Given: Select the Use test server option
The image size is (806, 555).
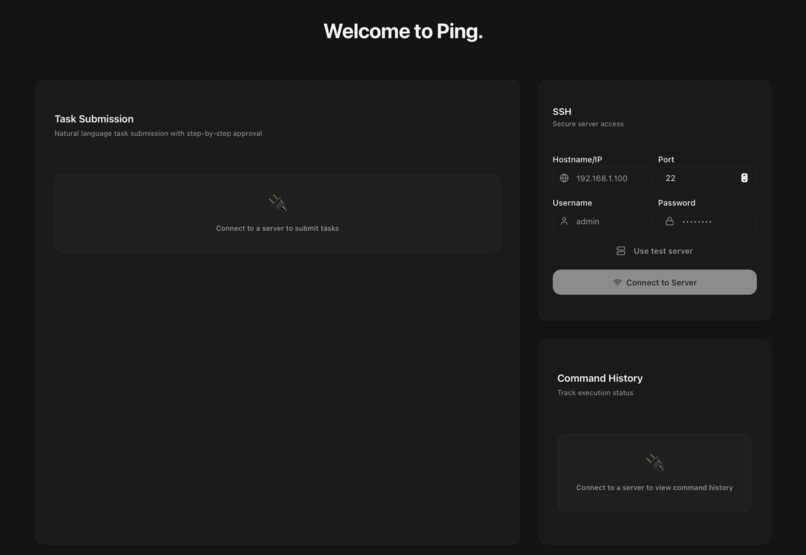Looking at the screenshot, I should (654, 251).
